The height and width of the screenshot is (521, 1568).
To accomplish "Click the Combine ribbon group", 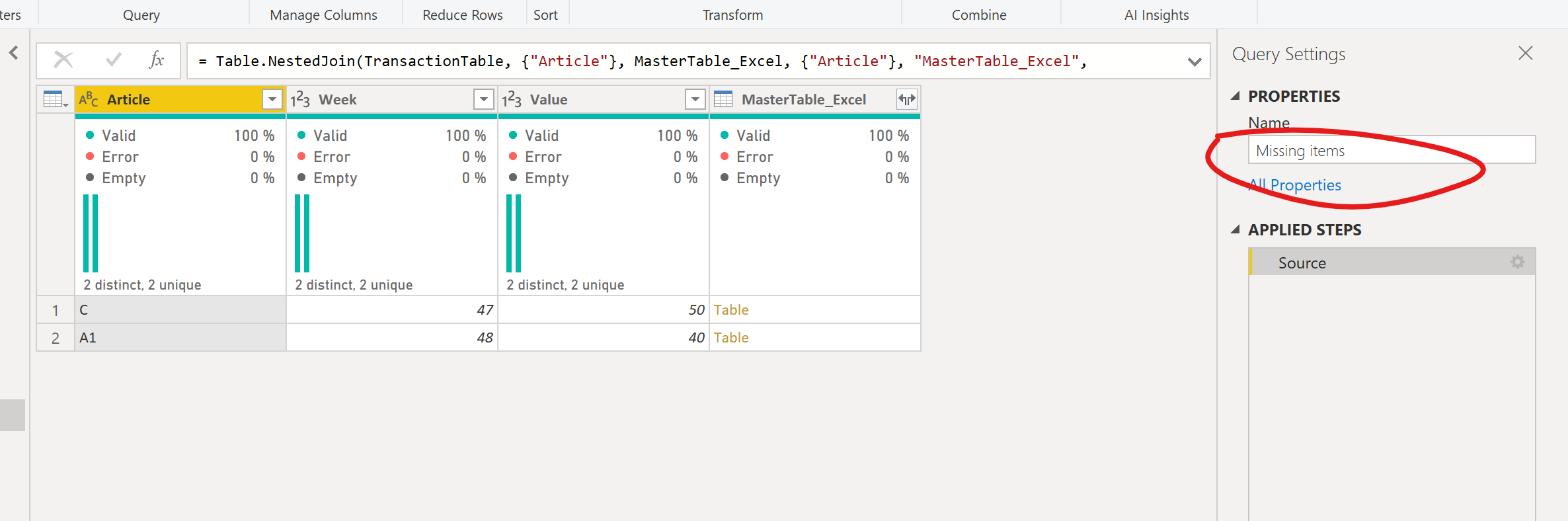I will click(979, 15).
